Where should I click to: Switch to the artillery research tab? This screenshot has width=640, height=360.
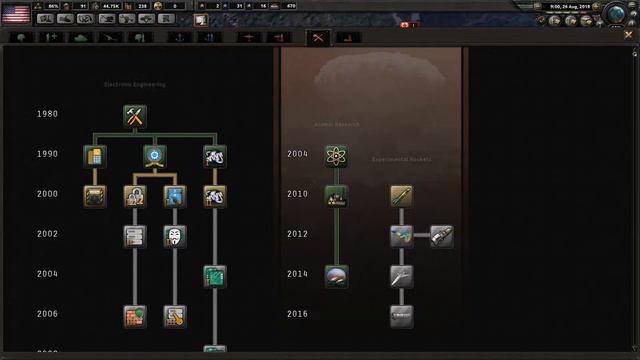pyautogui.click(x=111, y=38)
